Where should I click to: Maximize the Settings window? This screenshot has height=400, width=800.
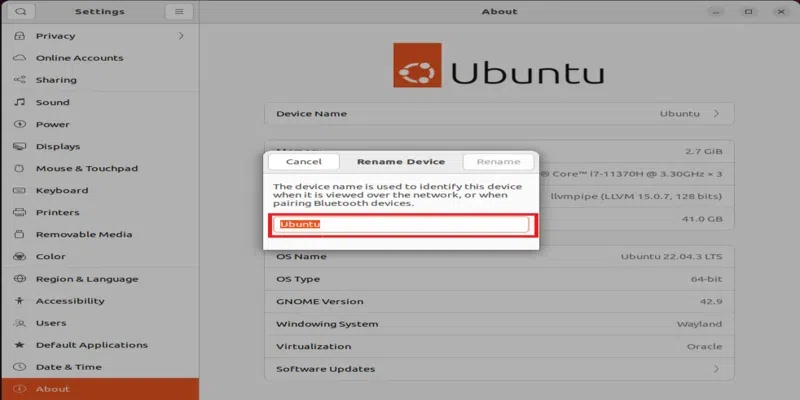pos(748,11)
